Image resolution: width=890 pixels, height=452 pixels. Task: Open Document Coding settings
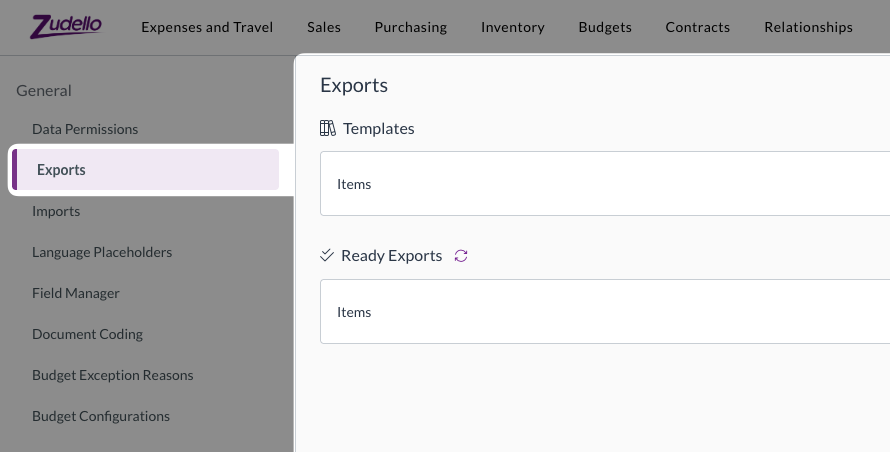(x=87, y=334)
